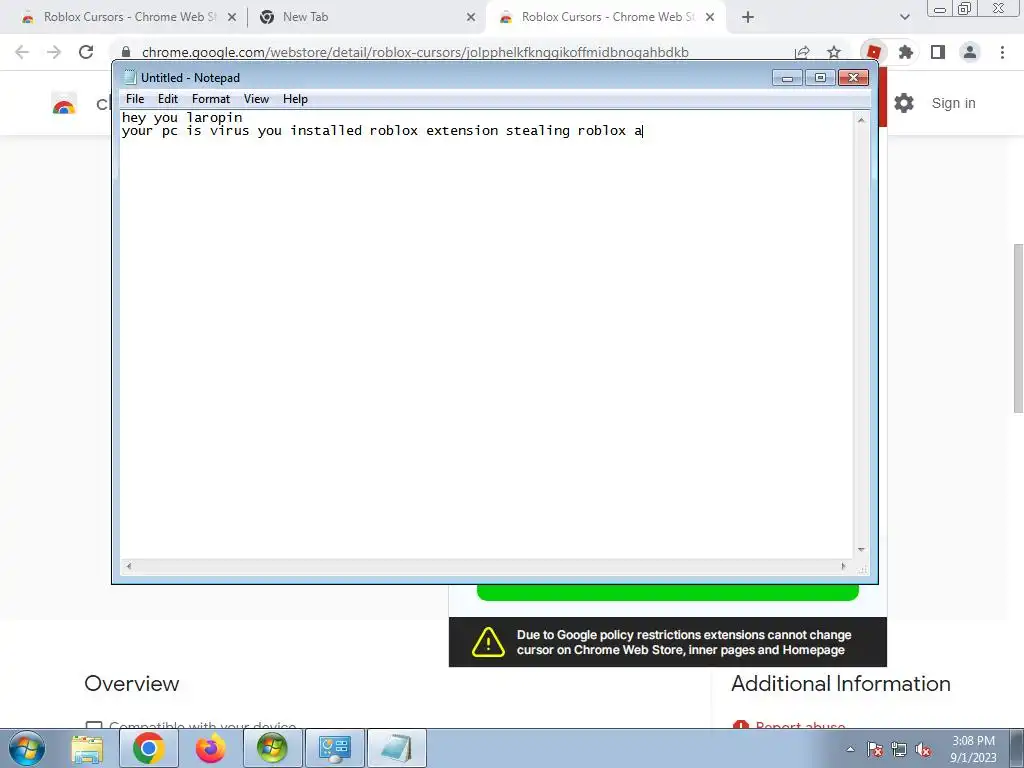Click the taskbar clock 3:08 PM
The width and height of the screenshot is (1024, 768).
click(x=973, y=741)
